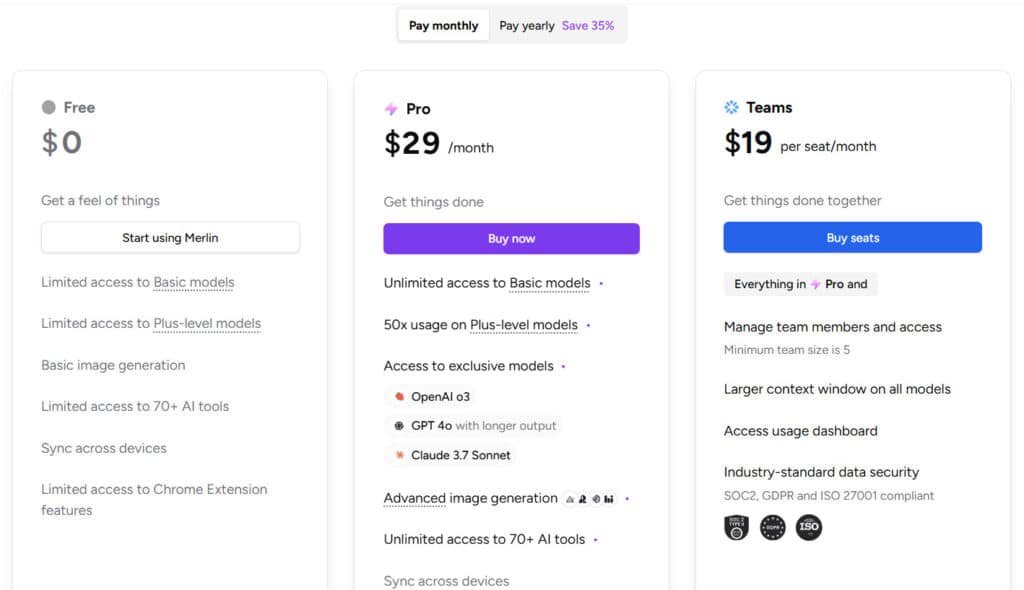1024x590 pixels.
Task: Click the SOC2 Type II compliance badge
Action: 736,528
